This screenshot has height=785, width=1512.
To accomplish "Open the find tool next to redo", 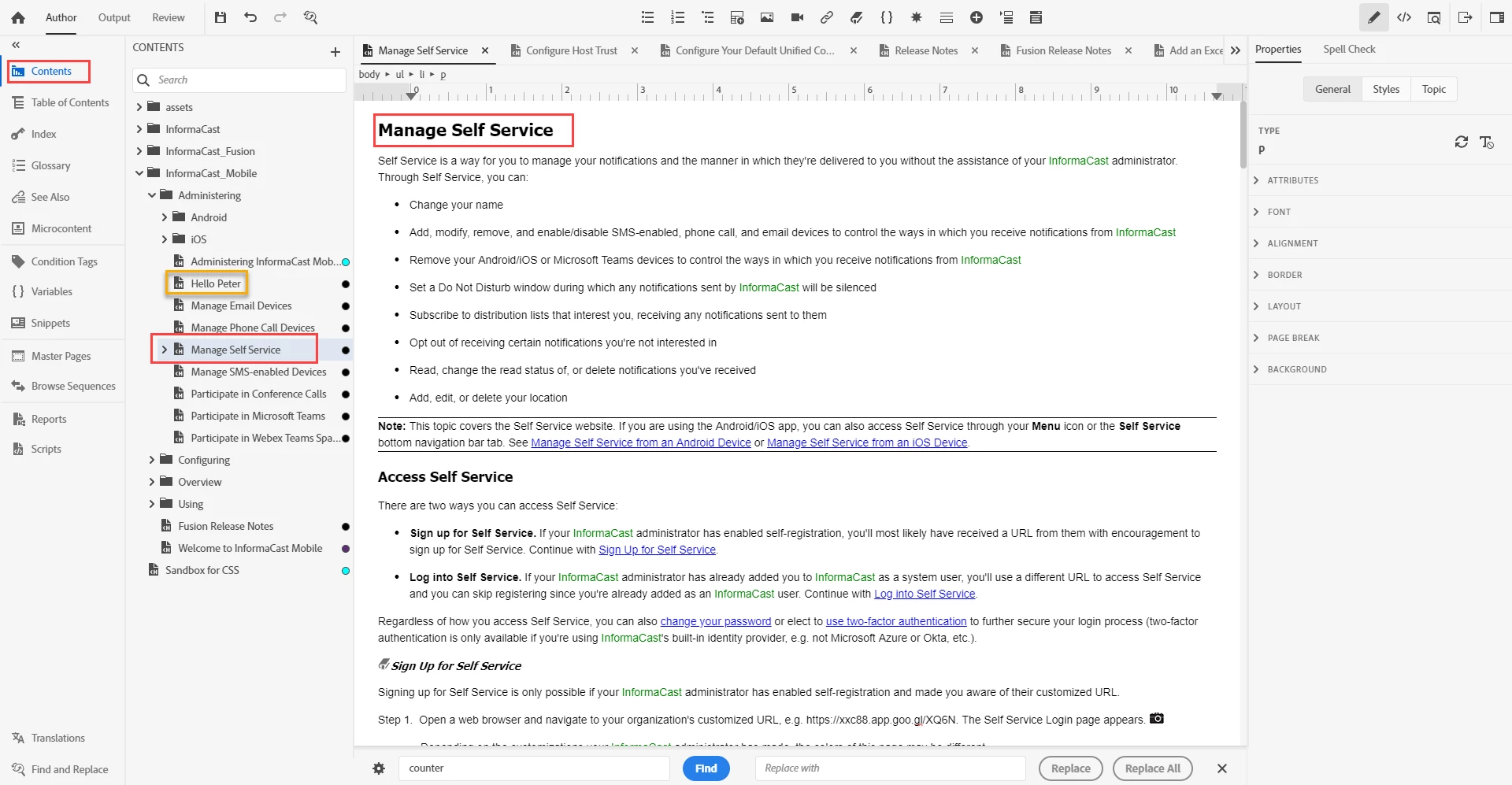I will pyautogui.click(x=310, y=17).
